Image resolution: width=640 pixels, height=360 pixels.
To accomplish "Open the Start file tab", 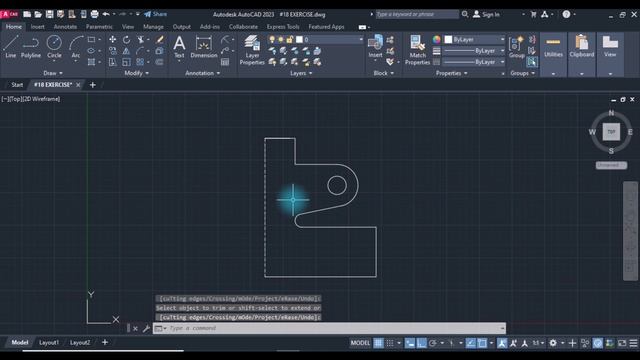I will [x=17, y=85].
